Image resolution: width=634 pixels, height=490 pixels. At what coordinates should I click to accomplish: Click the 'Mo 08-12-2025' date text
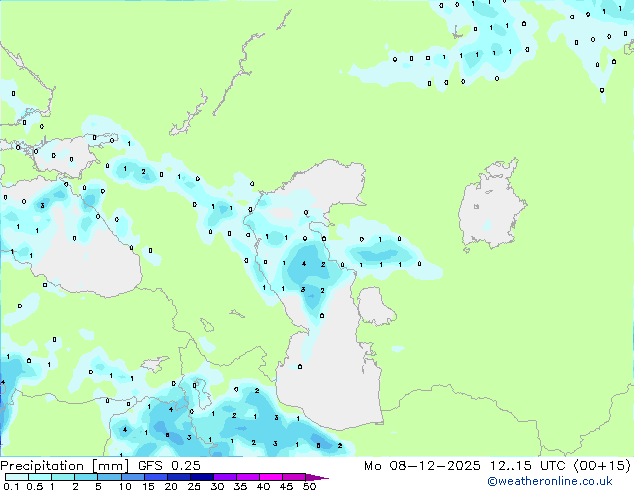pos(422,466)
